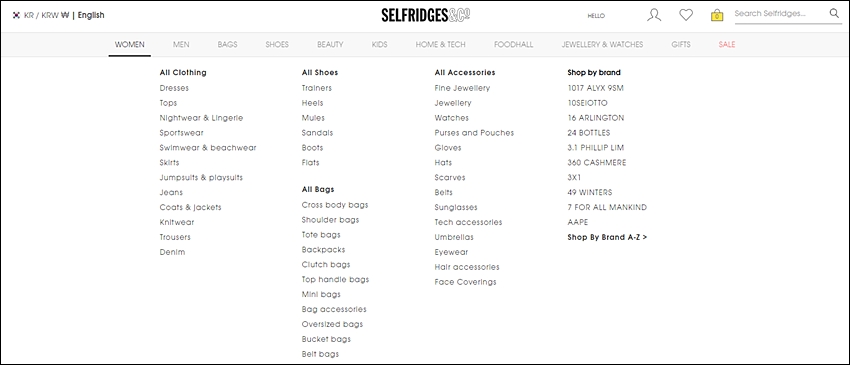Select the MEN navigation tab
This screenshot has height=365, width=850.
(181, 44)
